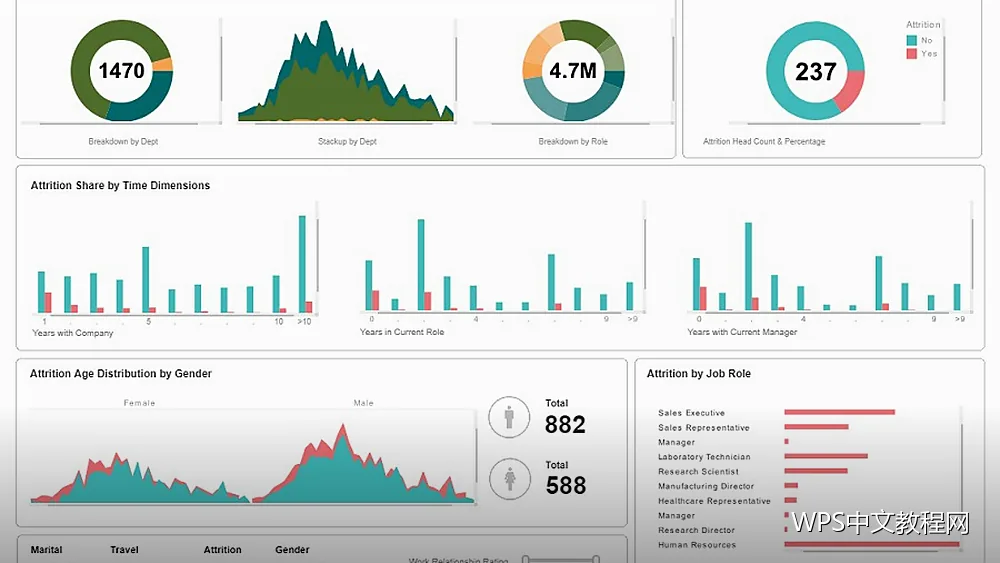Toggle the teal 'No' attrition legend swatch
1000x563 pixels.
tap(911, 40)
